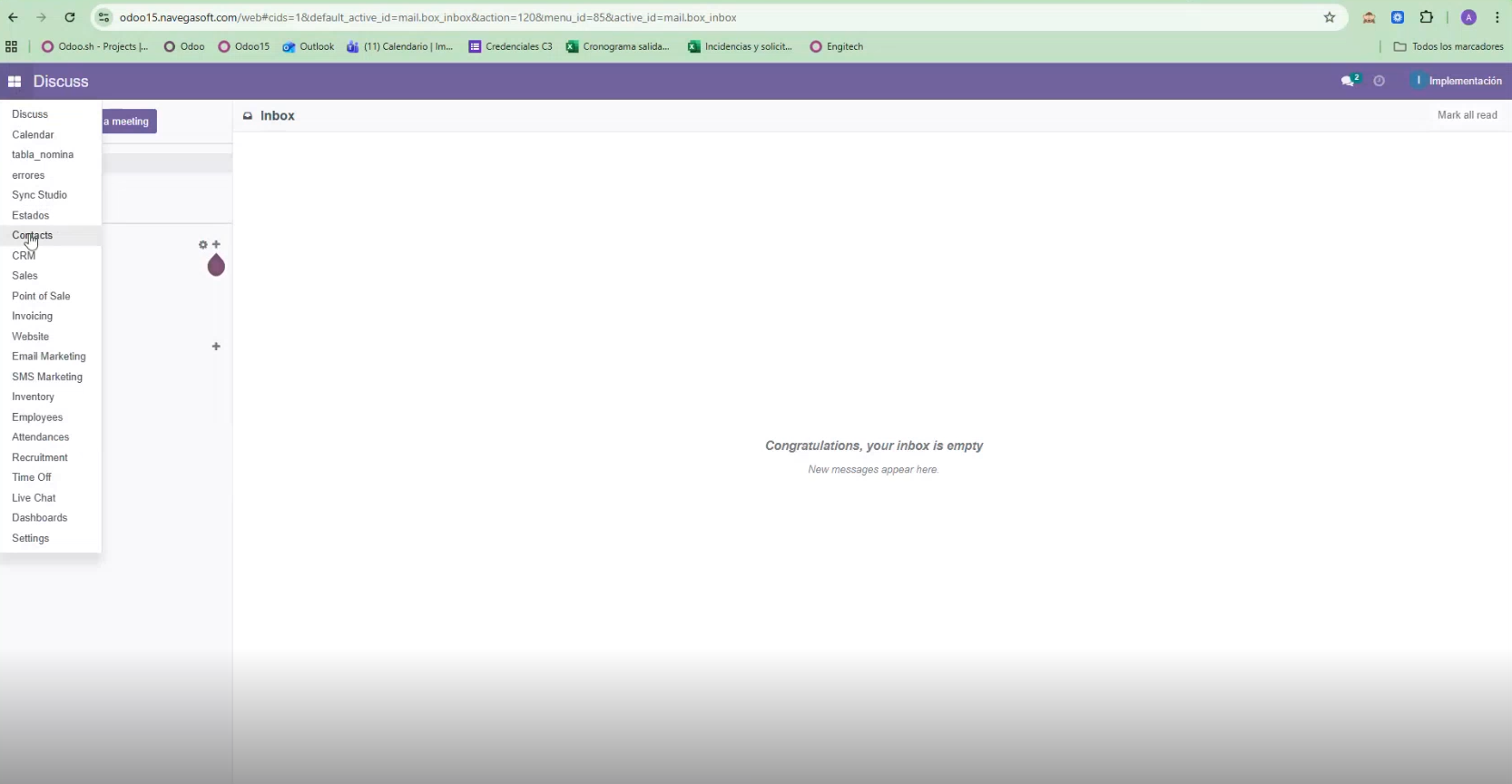Click Mark all read button
1512x784 pixels.
point(1467,115)
